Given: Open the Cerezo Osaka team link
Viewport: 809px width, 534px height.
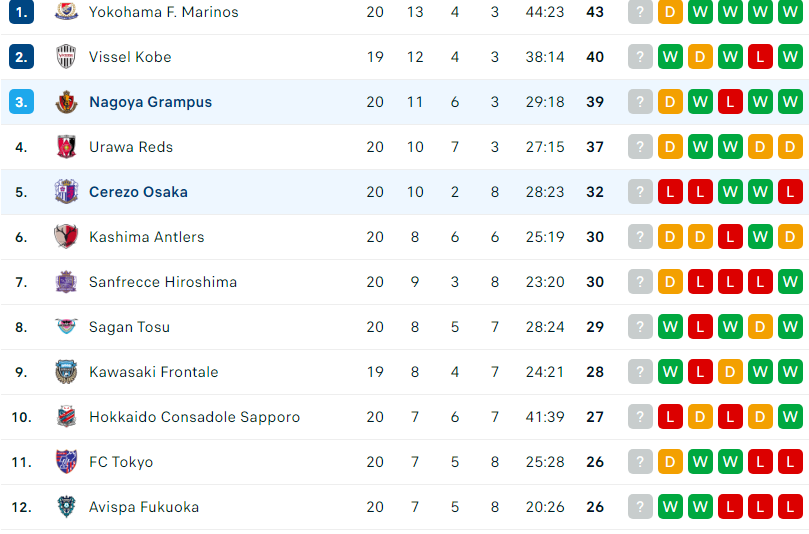Looking at the screenshot, I should [x=138, y=192].
